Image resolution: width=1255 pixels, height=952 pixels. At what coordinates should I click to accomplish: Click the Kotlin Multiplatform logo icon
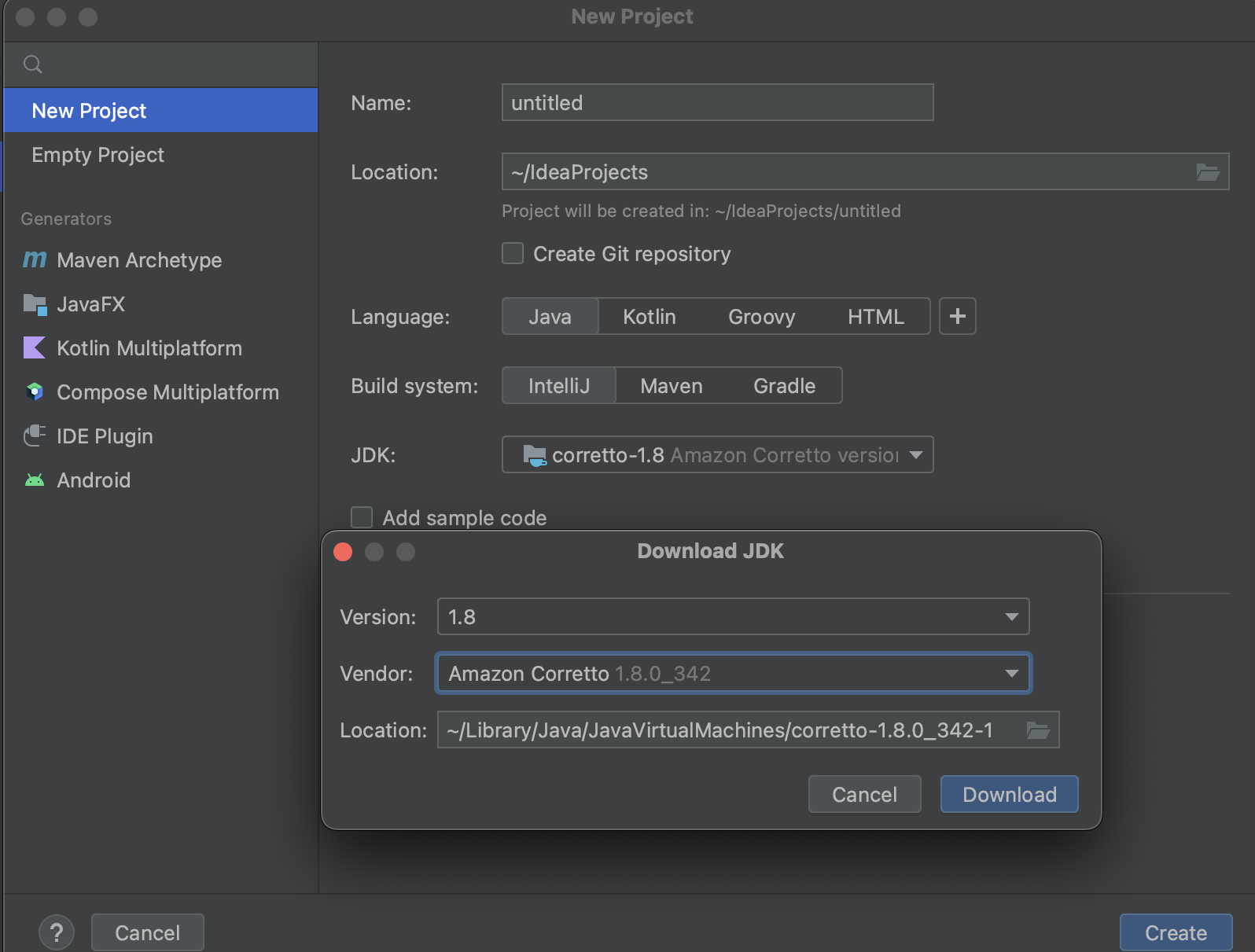(x=35, y=347)
